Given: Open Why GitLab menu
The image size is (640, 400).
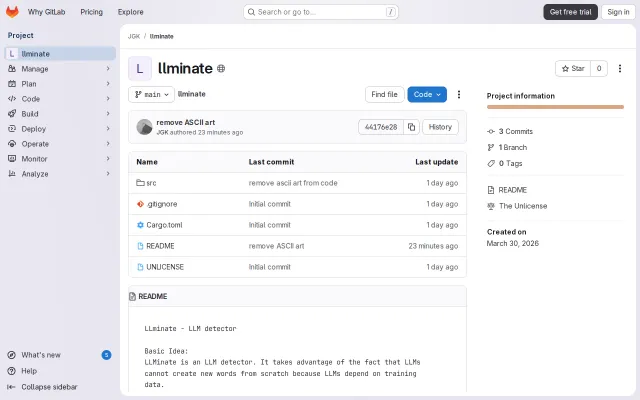Looking at the screenshot, I should tap(47, 12).
